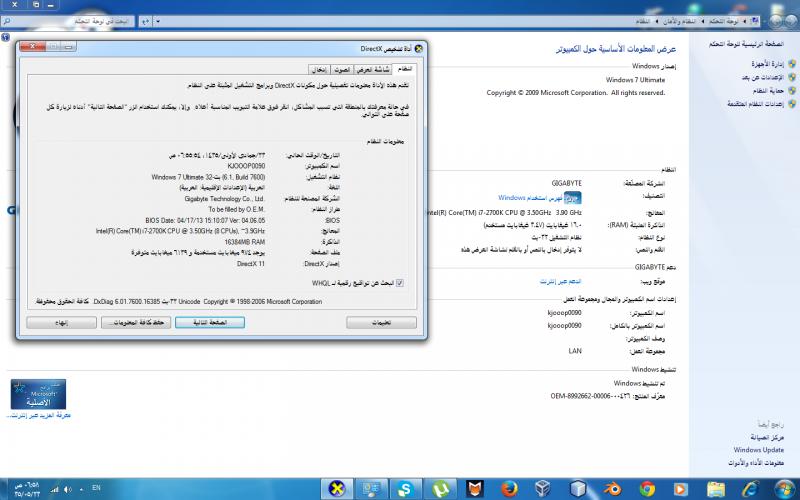The width and height of the screenshot is (800, 500).
Task: Open the McAfee taskbar icon
Action: click(x=475, y=489)
